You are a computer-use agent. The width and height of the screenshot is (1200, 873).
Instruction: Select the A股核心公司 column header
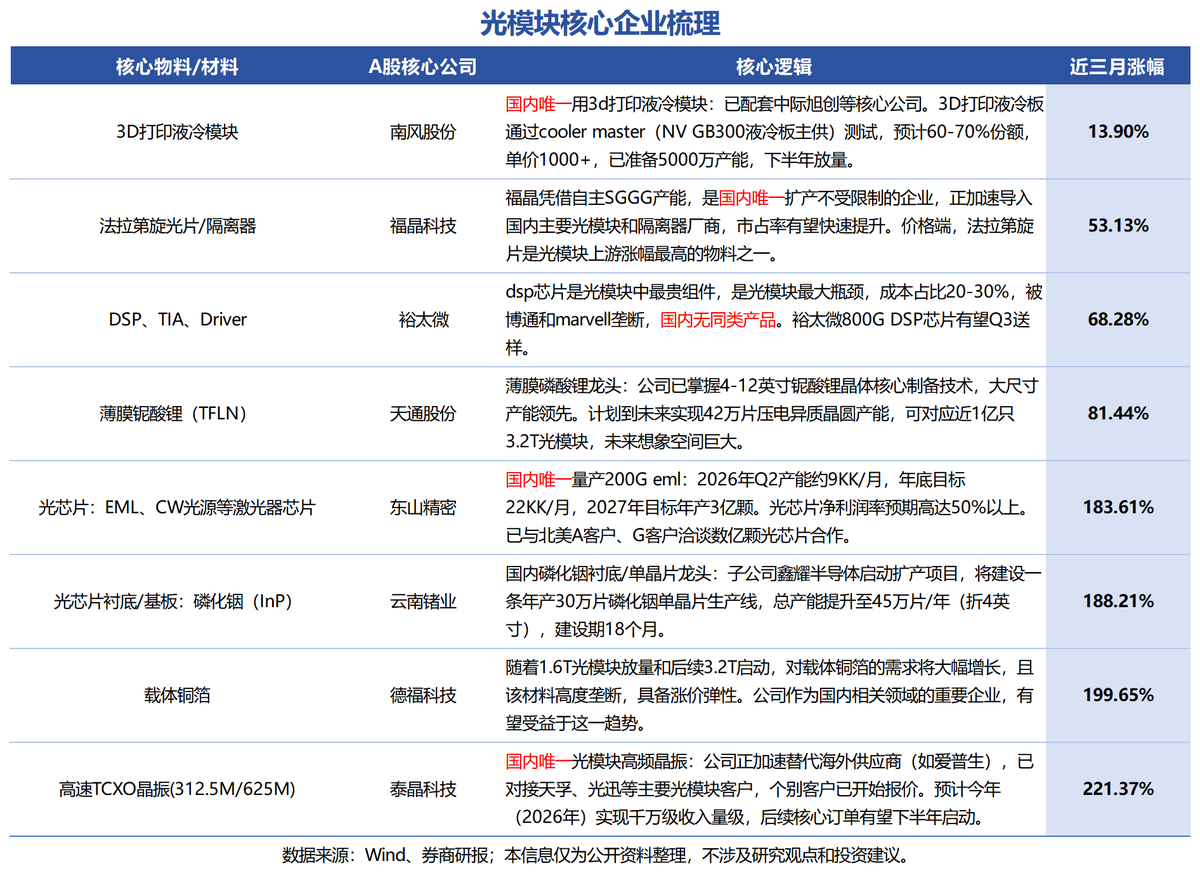coord(423,67)
